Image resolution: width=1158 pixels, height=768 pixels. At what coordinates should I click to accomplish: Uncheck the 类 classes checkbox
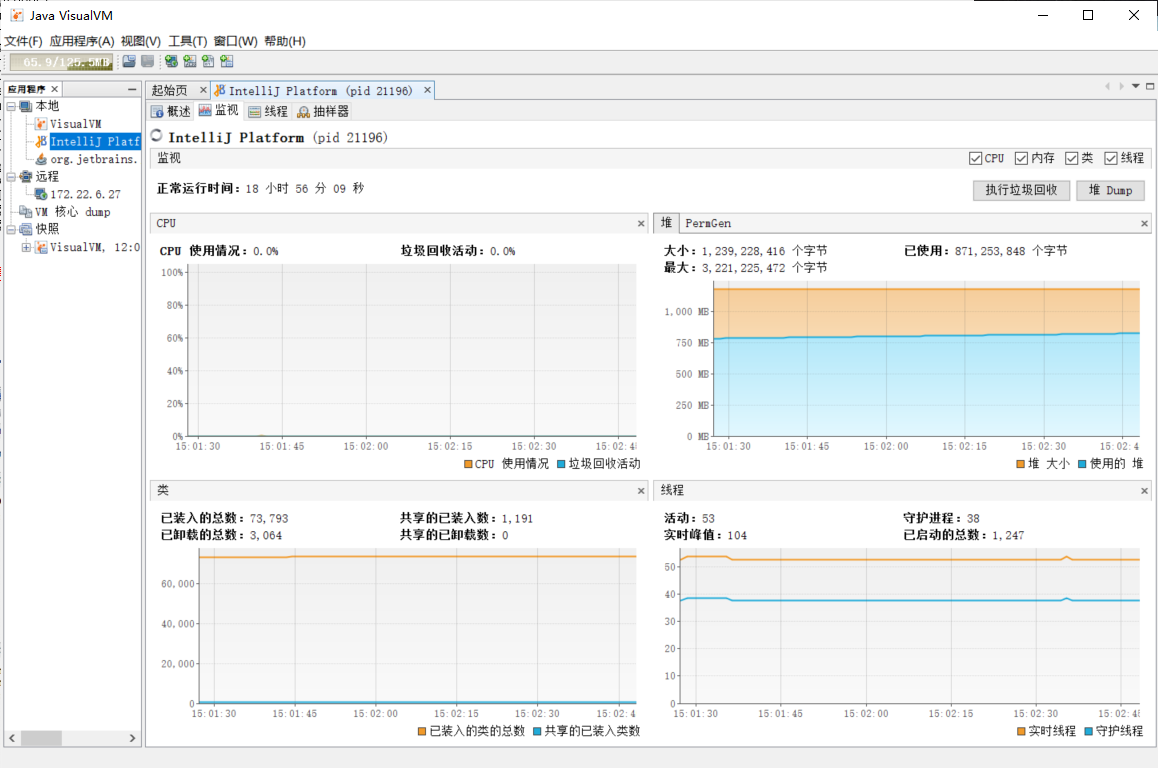(1072, 158)
